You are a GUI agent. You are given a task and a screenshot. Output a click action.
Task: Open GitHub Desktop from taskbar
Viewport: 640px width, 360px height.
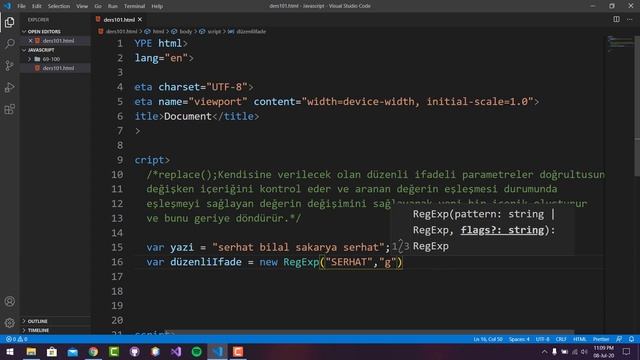(x=135, y=351)
